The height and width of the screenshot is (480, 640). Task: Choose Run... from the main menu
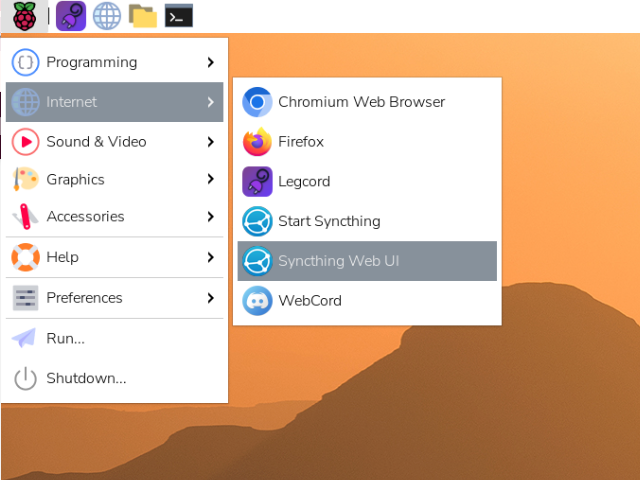point(65,338)
